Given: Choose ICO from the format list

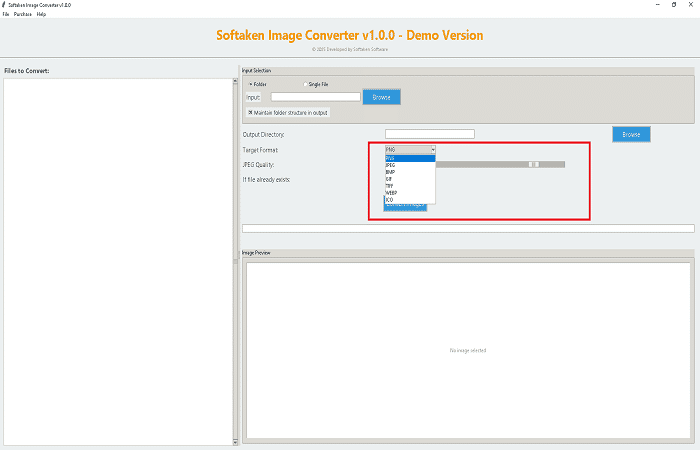Looking at the screenshot, I should click(x=410, y=200).
